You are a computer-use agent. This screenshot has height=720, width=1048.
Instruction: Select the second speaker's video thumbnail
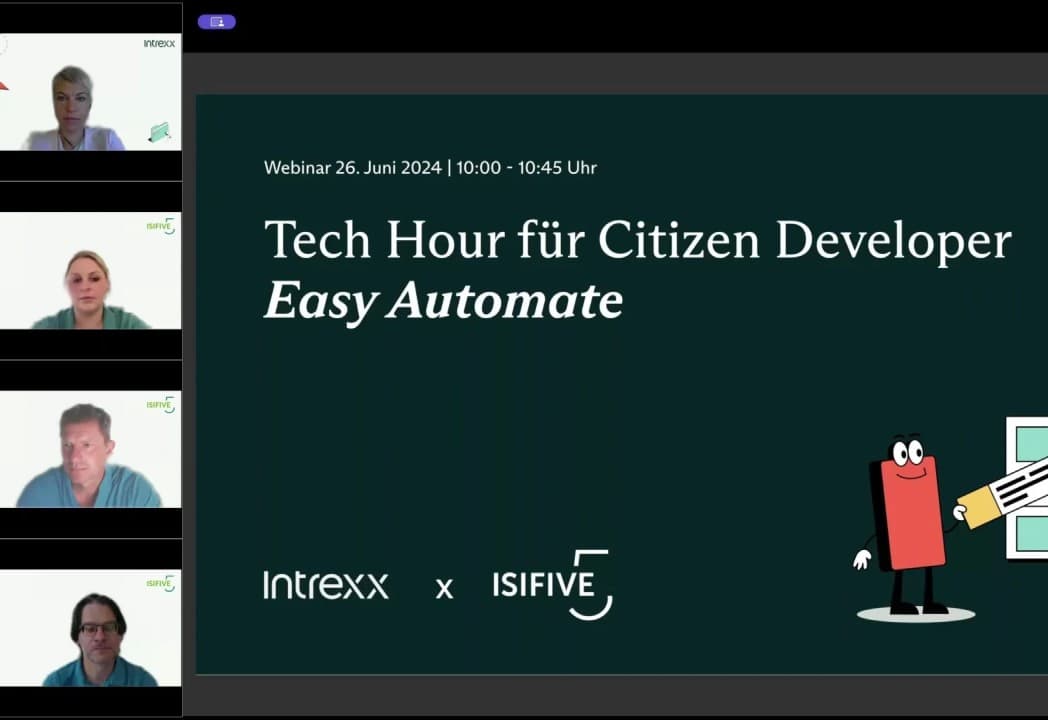90,272
